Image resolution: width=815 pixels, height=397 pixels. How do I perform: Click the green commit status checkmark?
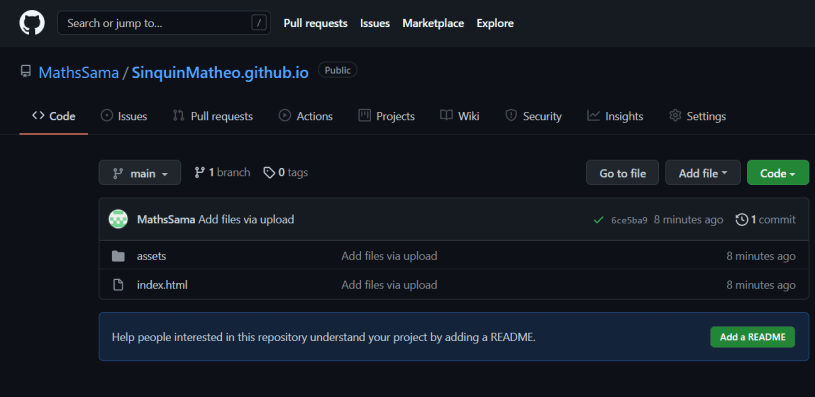[x=598, y=220]
